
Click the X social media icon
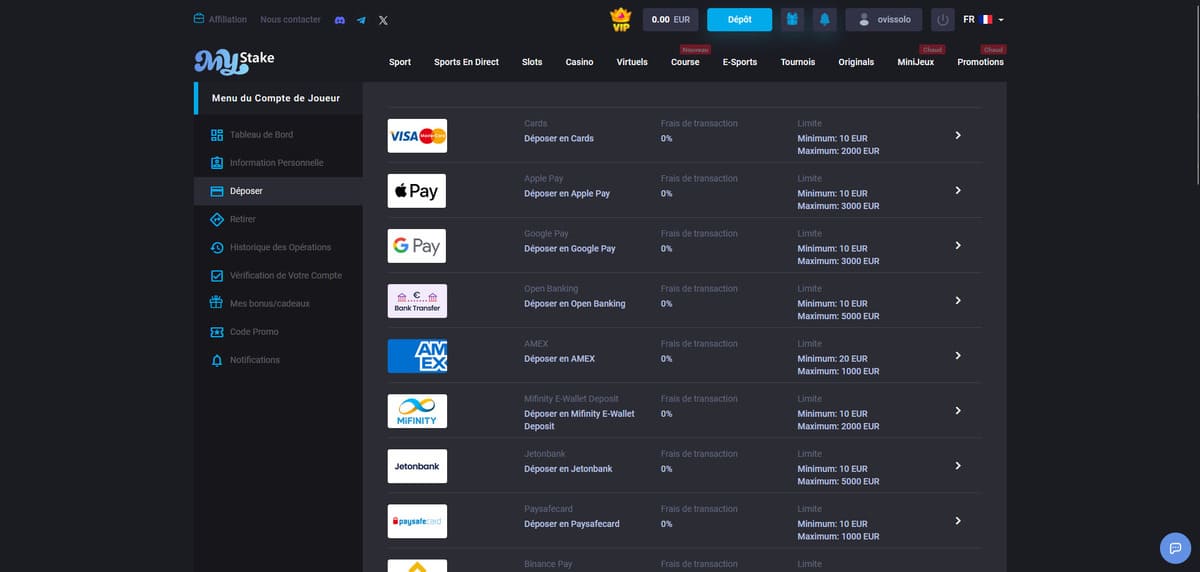click(383, 20)
